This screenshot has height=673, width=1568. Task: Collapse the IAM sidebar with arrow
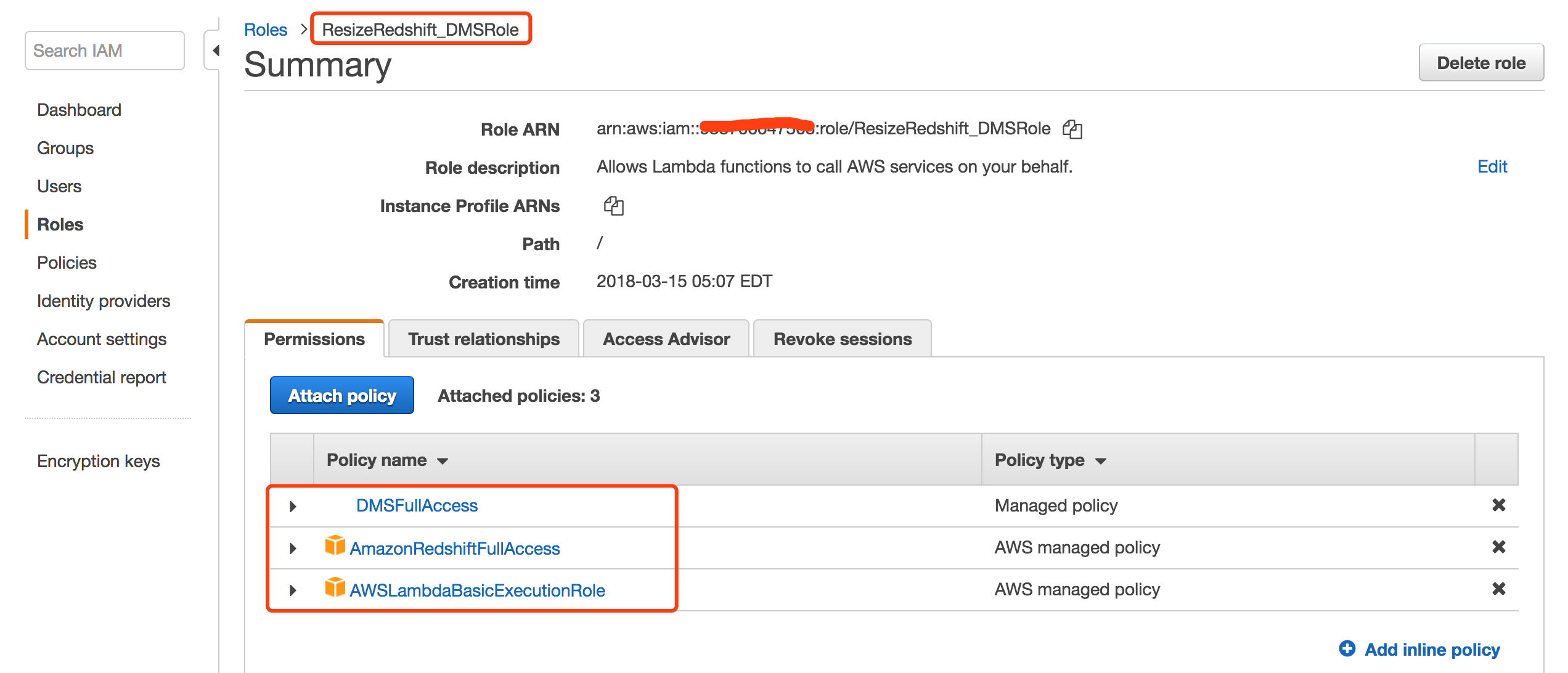pyautogui.click(x=215, y=51)
